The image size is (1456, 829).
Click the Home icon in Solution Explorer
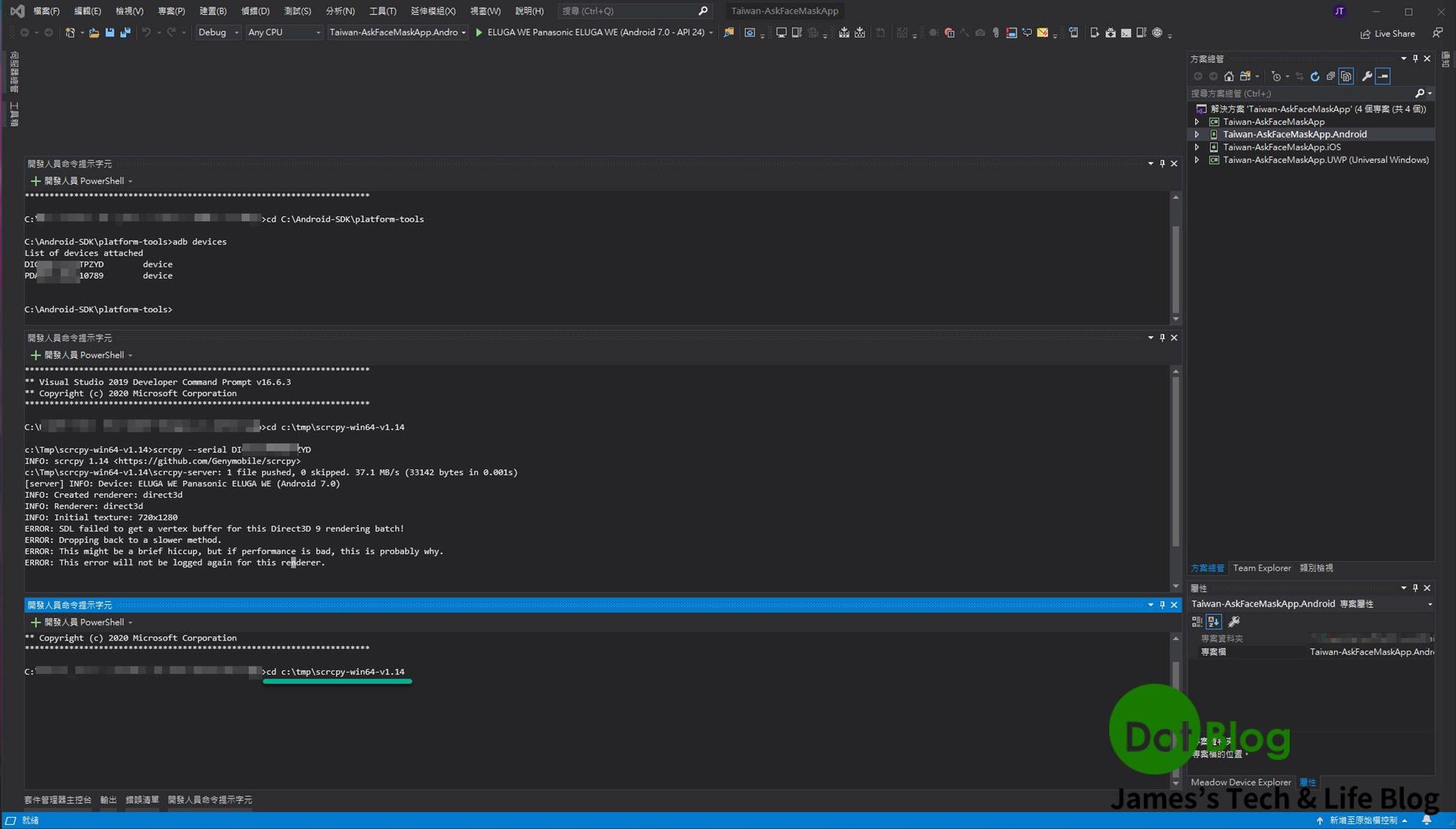[x=1228, y=77]
